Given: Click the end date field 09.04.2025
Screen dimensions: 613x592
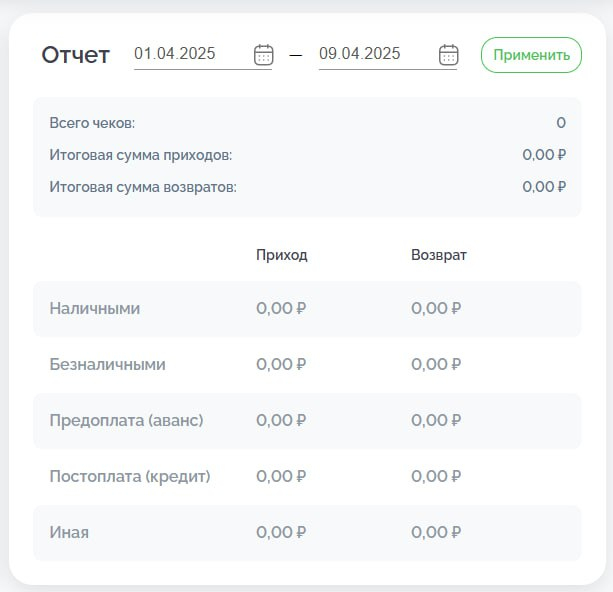Looking at the screenshot, I should click(360, 54).
